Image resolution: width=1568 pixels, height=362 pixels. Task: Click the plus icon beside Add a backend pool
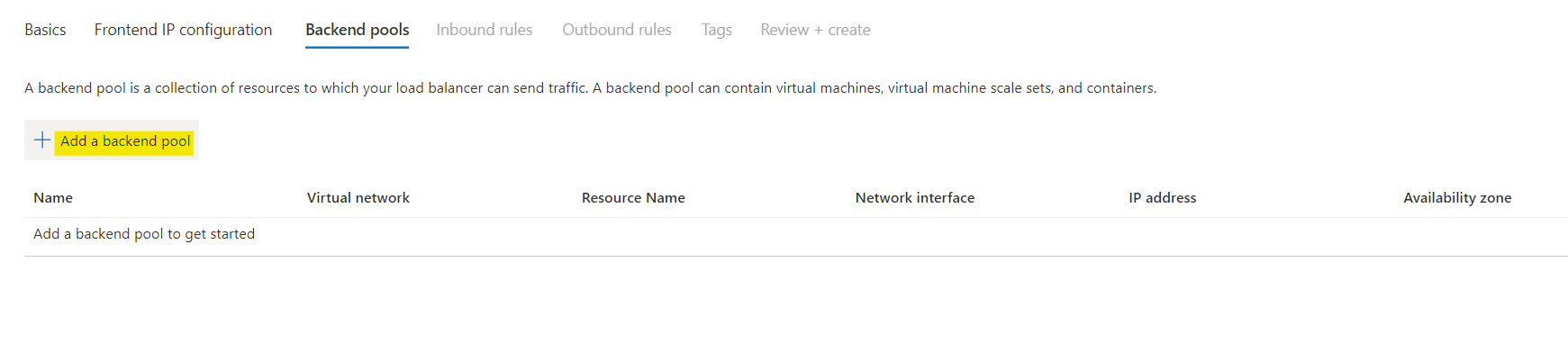(42, 140)
